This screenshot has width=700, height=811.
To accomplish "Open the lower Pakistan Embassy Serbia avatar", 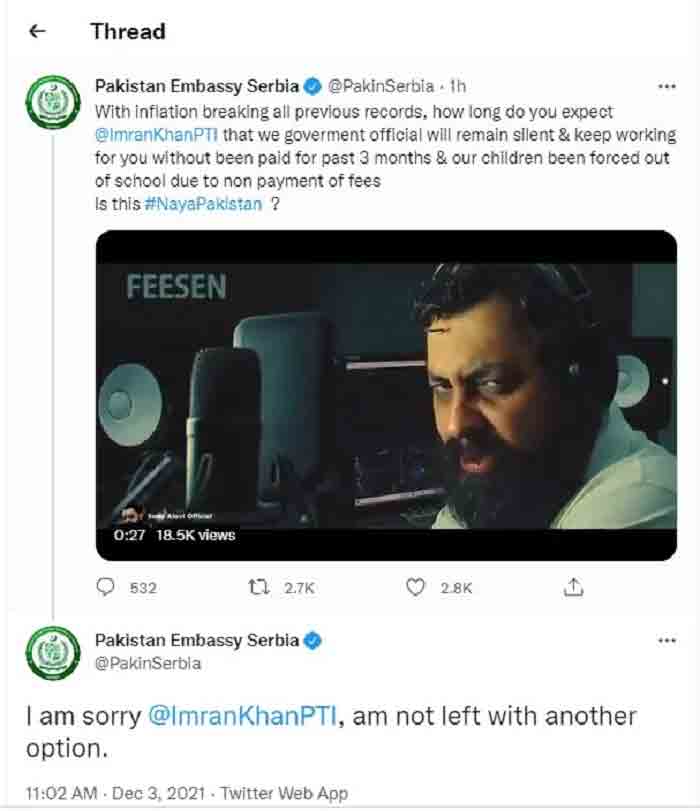I will (x=47, y=655).
